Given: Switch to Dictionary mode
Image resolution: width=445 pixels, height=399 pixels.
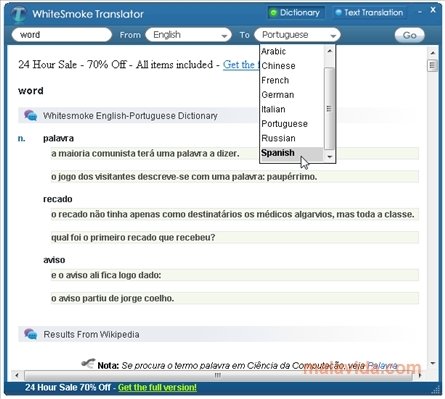Looking at the screenshot, I should click(x=296, y=13).
